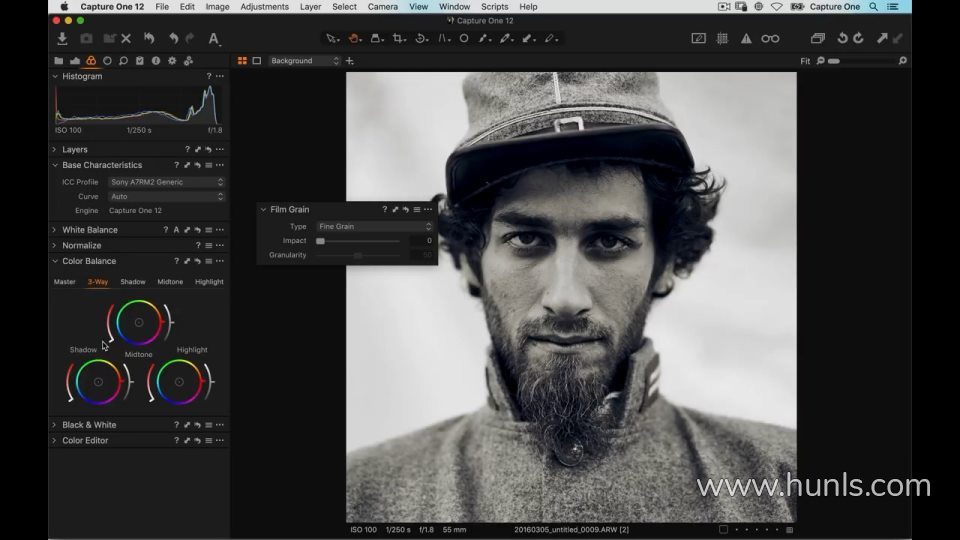
Task: Click the White Balance auto 'A' icon
Action: pyautogui.click(x=176, y=230)
